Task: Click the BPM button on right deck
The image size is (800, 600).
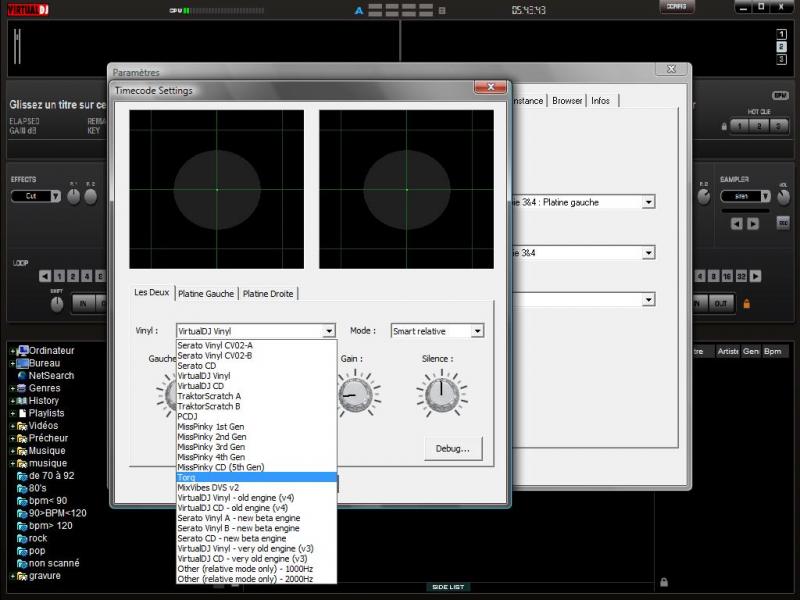Action: tap(780, 95)
